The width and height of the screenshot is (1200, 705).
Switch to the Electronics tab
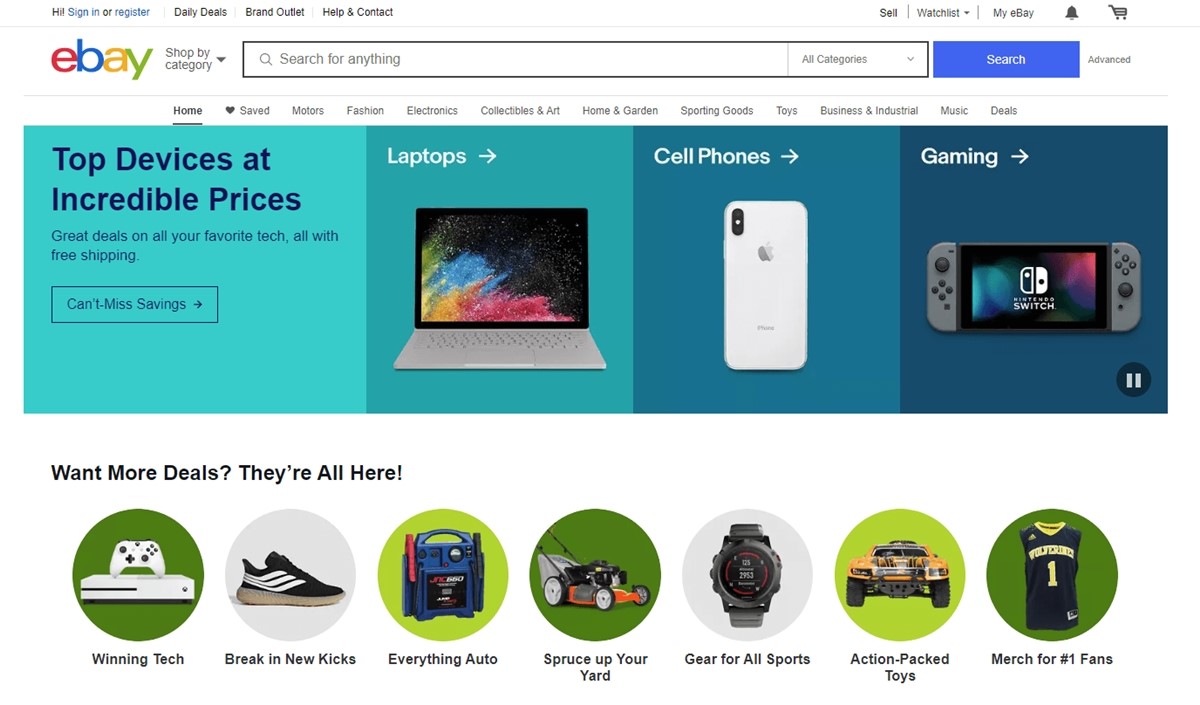tap(432, 111)
